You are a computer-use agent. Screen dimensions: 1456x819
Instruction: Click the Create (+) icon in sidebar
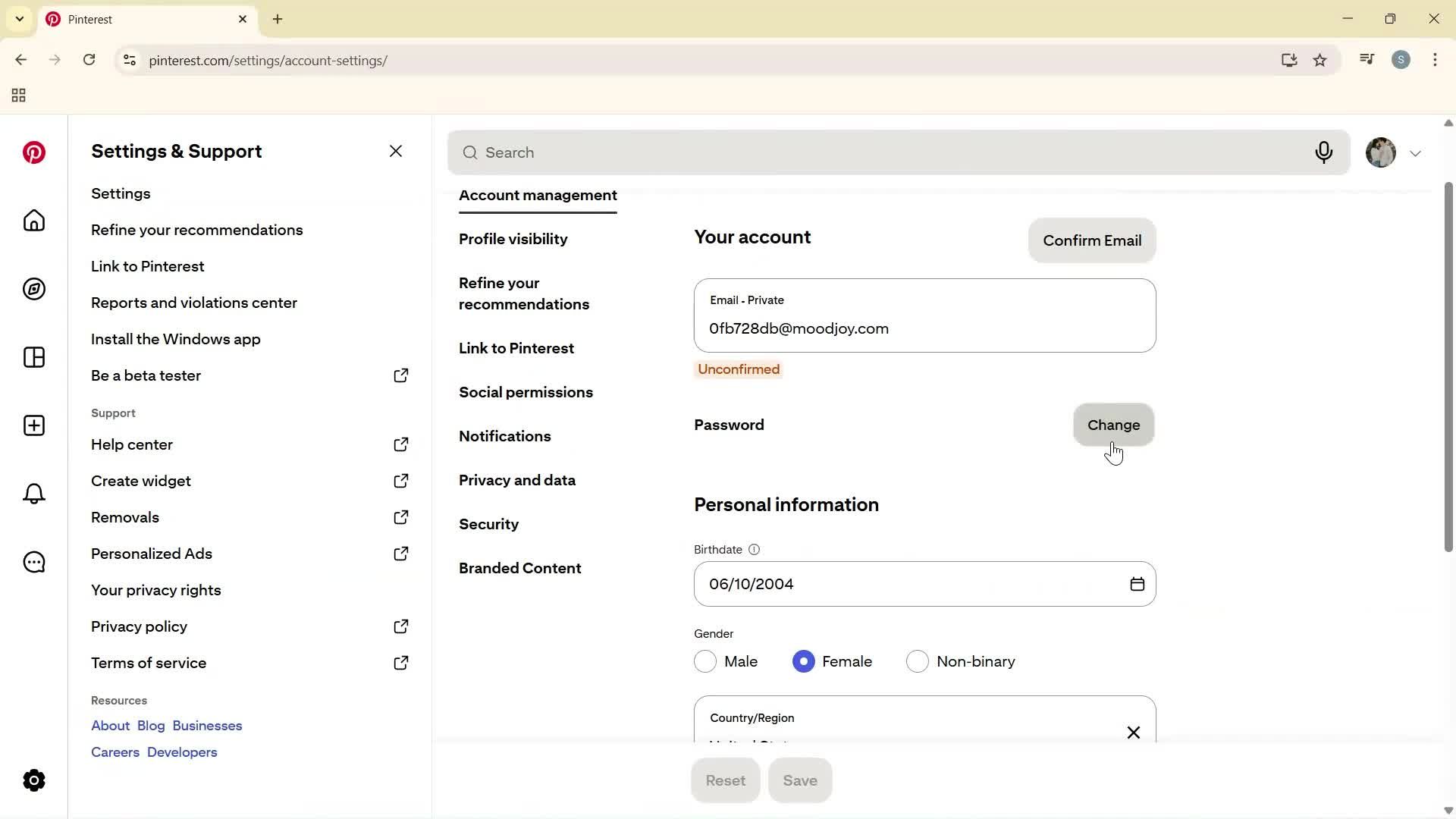(x=33, y=425)
